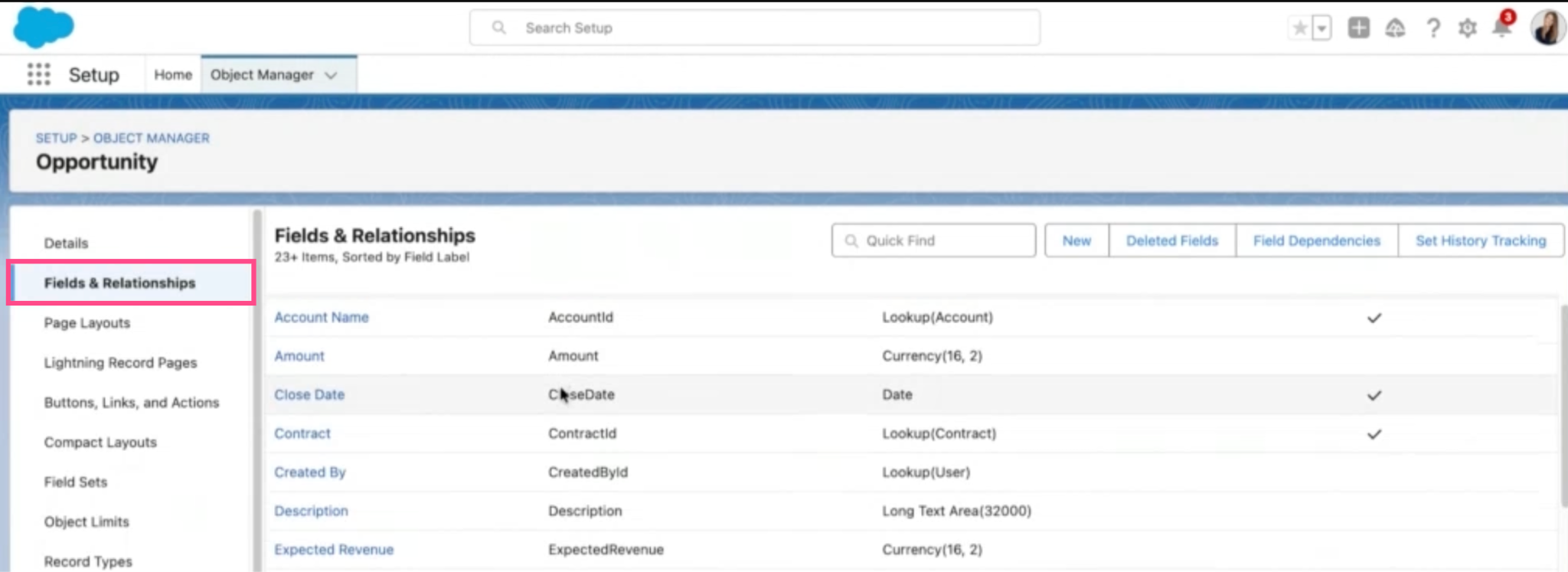Open the Description field
The height and width of the screenshot is (572, 1568).
click(311, 511)
